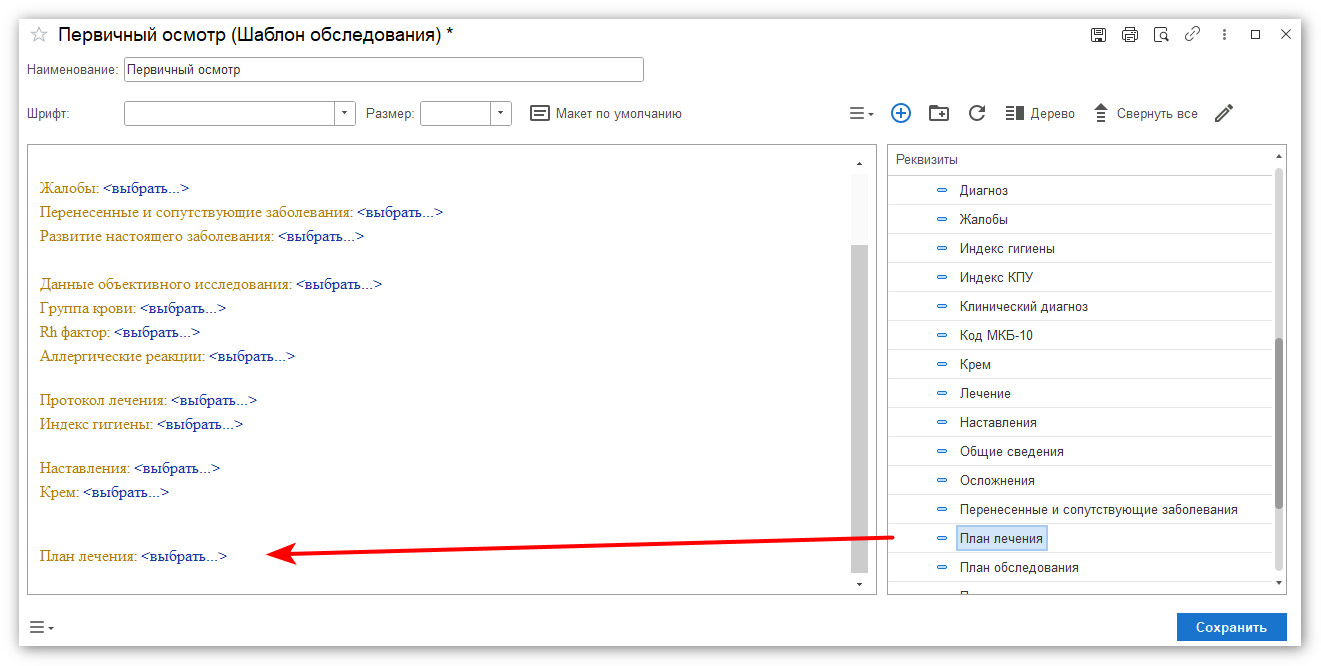Apply Макет по умолчанию layout

[606, 113]
